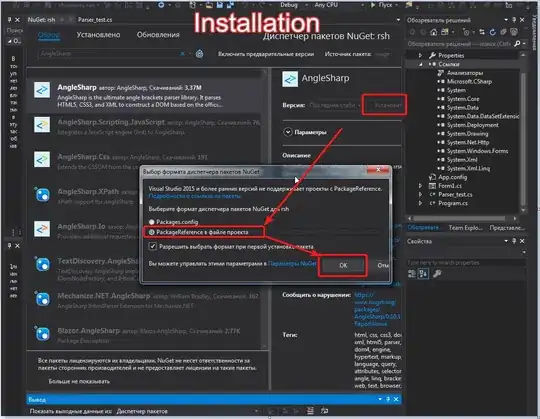Expand the Properties node in Solution Explorer
The image size is (540, 419).
420,55
